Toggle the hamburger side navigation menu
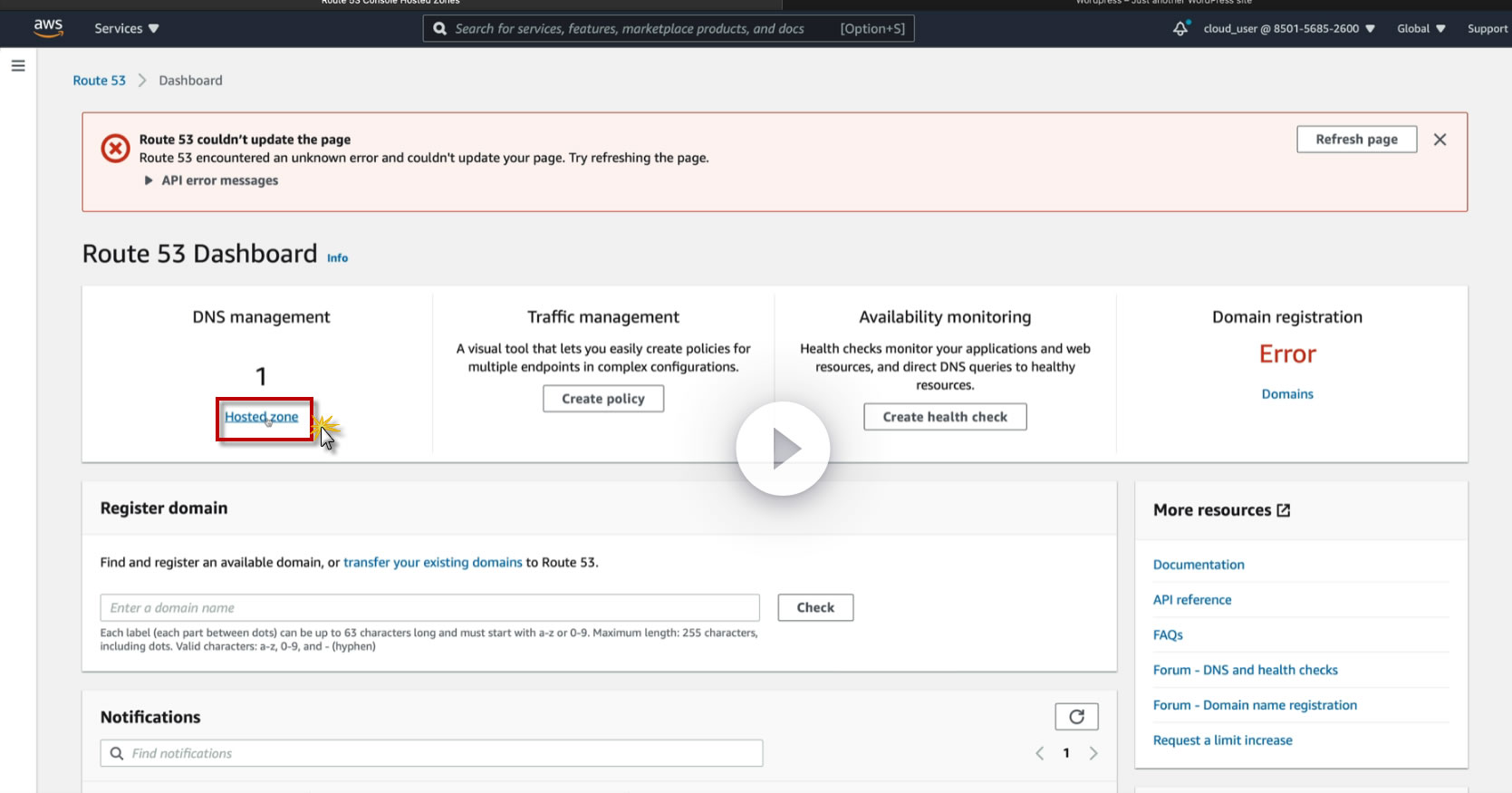The height and width of the screenshot is (793, 1512). (x=18, y=65)
